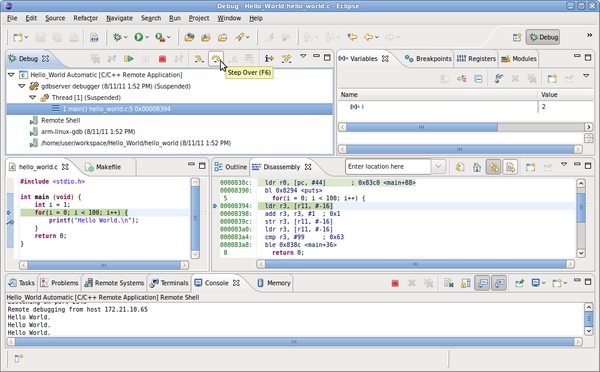Click the Console horizontal scrollbar

tap(294, 342)
